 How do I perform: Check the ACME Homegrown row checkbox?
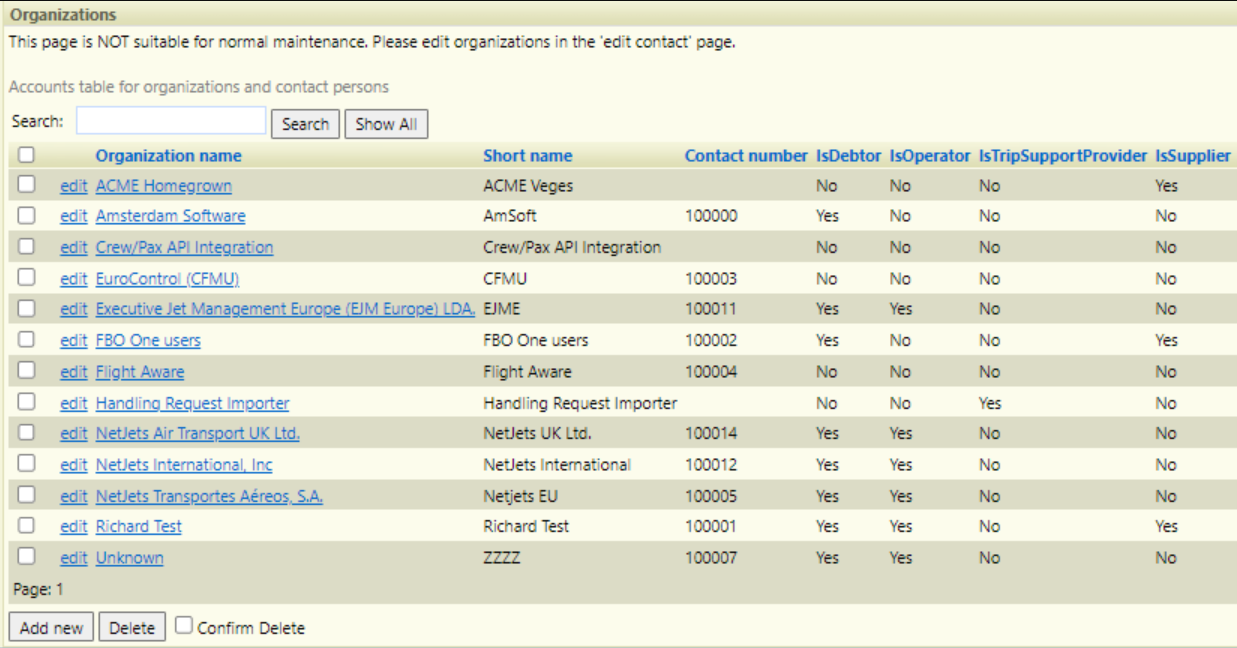click(x=26, y=185)
